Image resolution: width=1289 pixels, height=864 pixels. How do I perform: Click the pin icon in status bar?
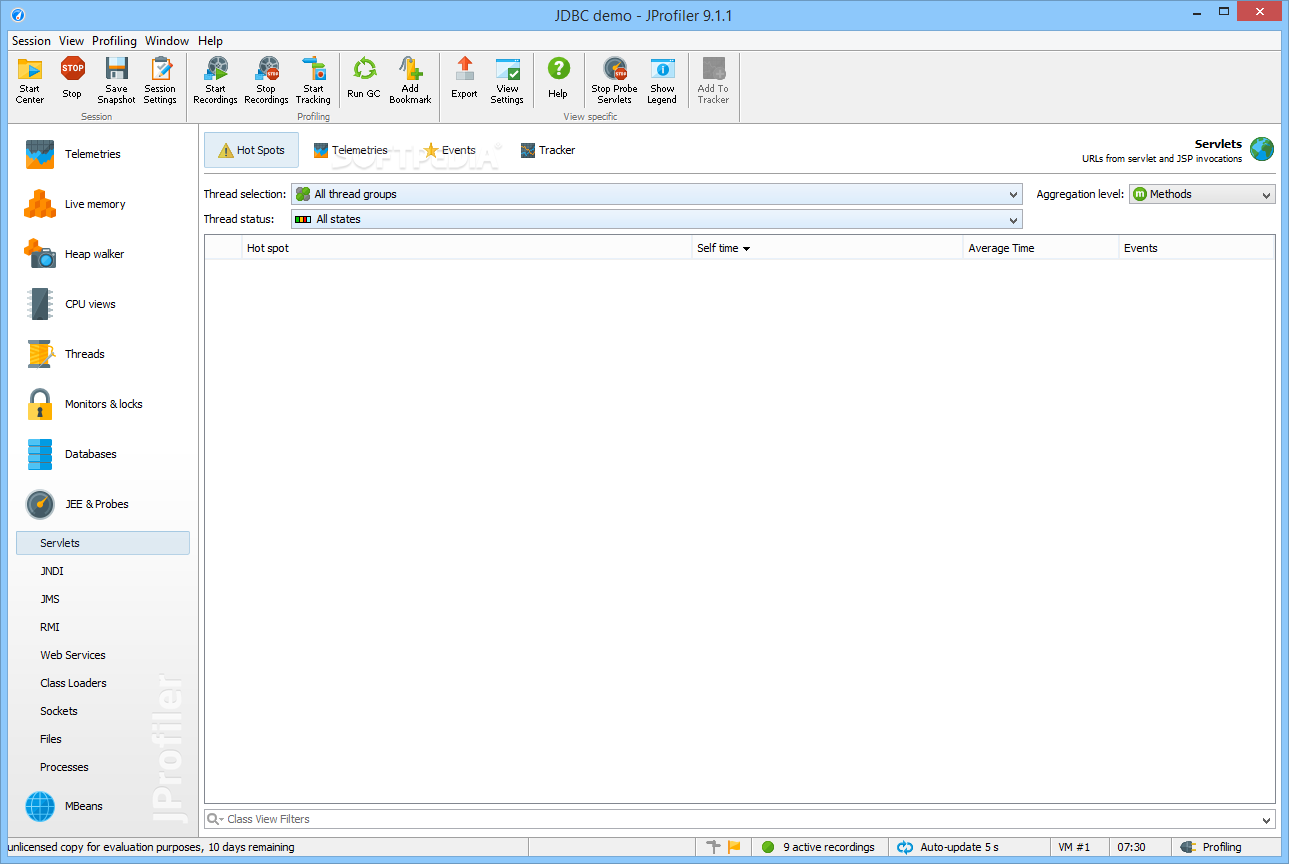click(713, 847)
